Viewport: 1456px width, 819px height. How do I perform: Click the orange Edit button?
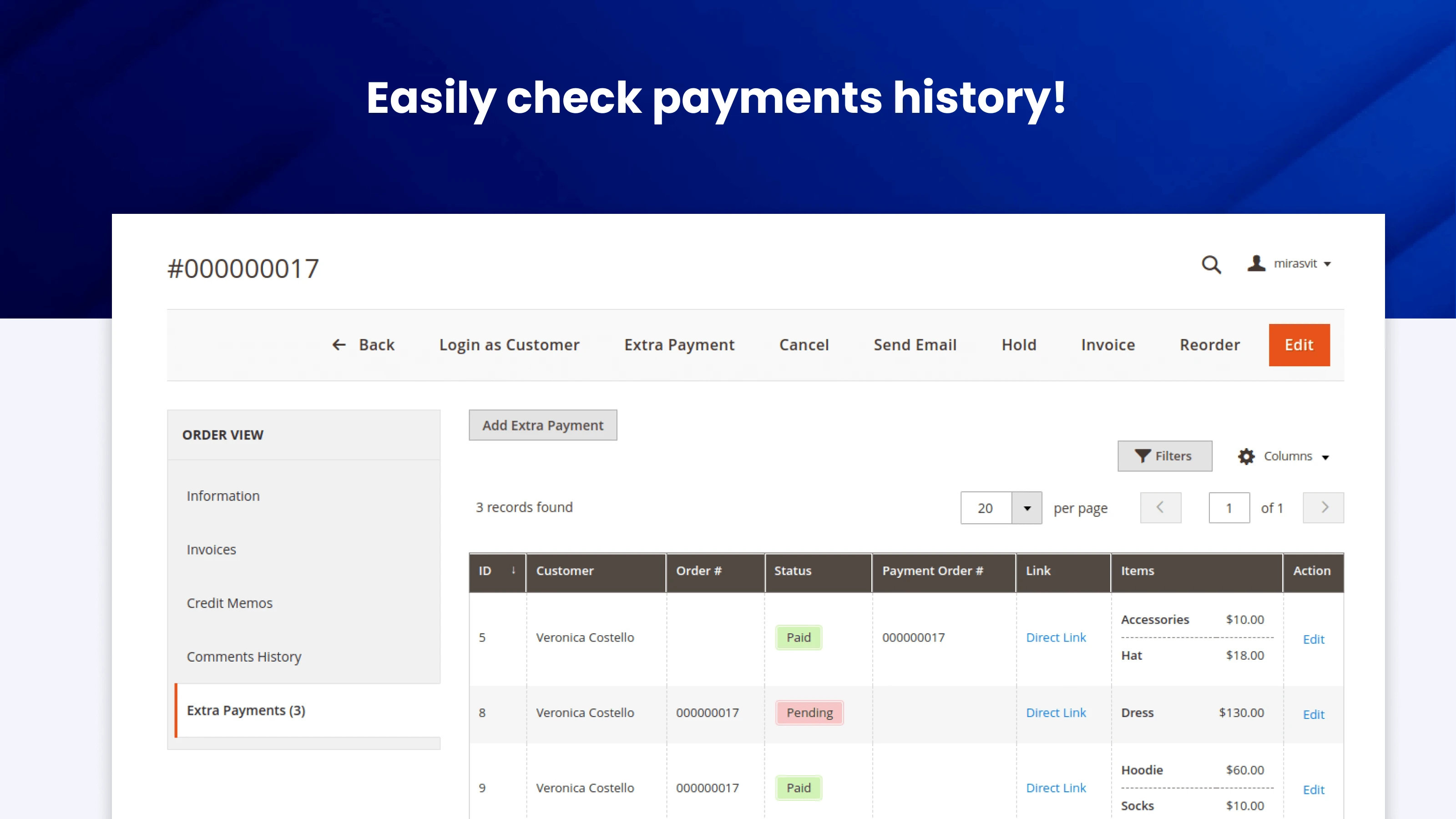pos(1299,345)
